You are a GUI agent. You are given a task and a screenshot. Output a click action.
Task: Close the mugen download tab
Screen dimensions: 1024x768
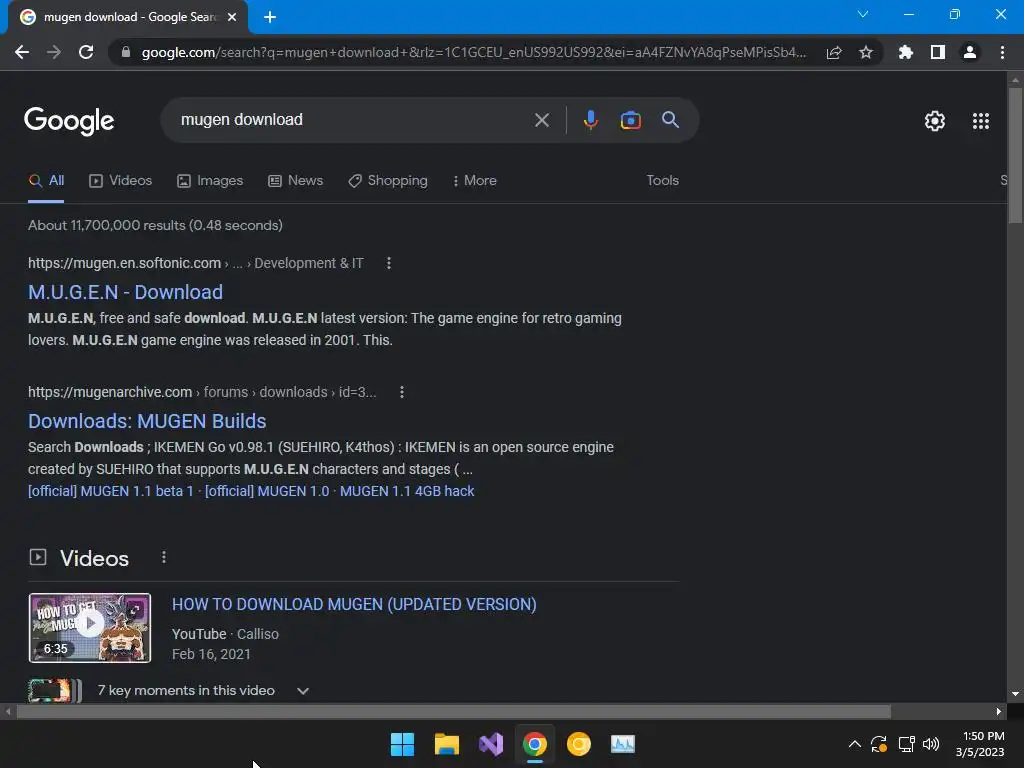(232, 17)
